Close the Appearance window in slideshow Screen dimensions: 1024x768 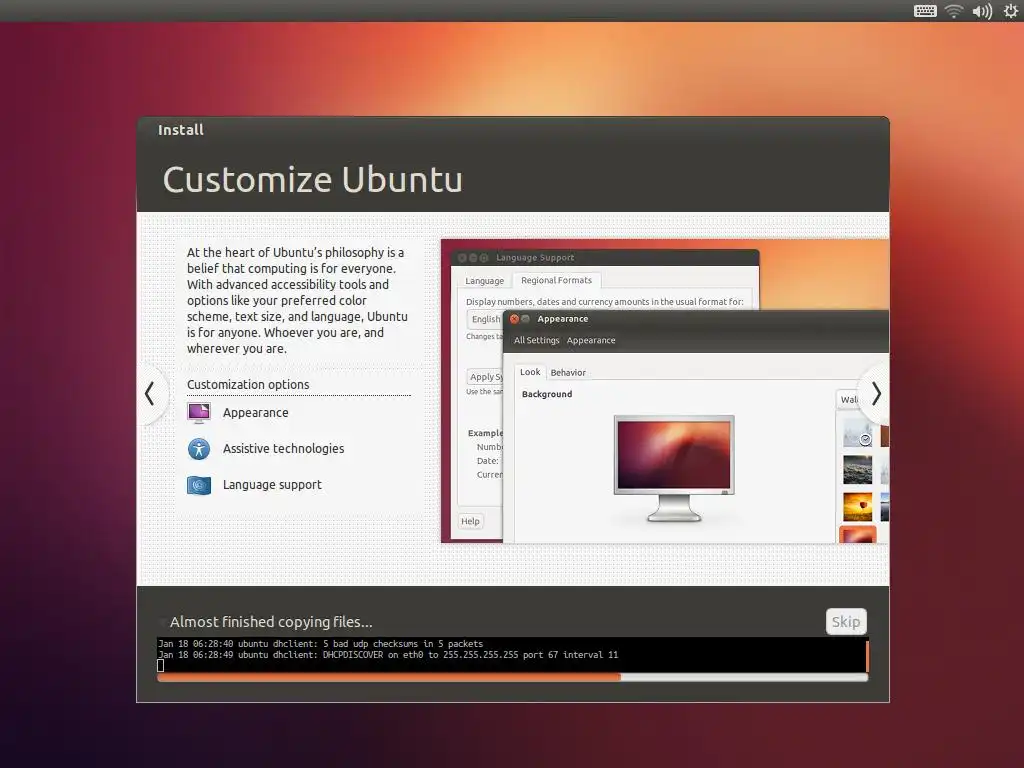click(514, 319)
